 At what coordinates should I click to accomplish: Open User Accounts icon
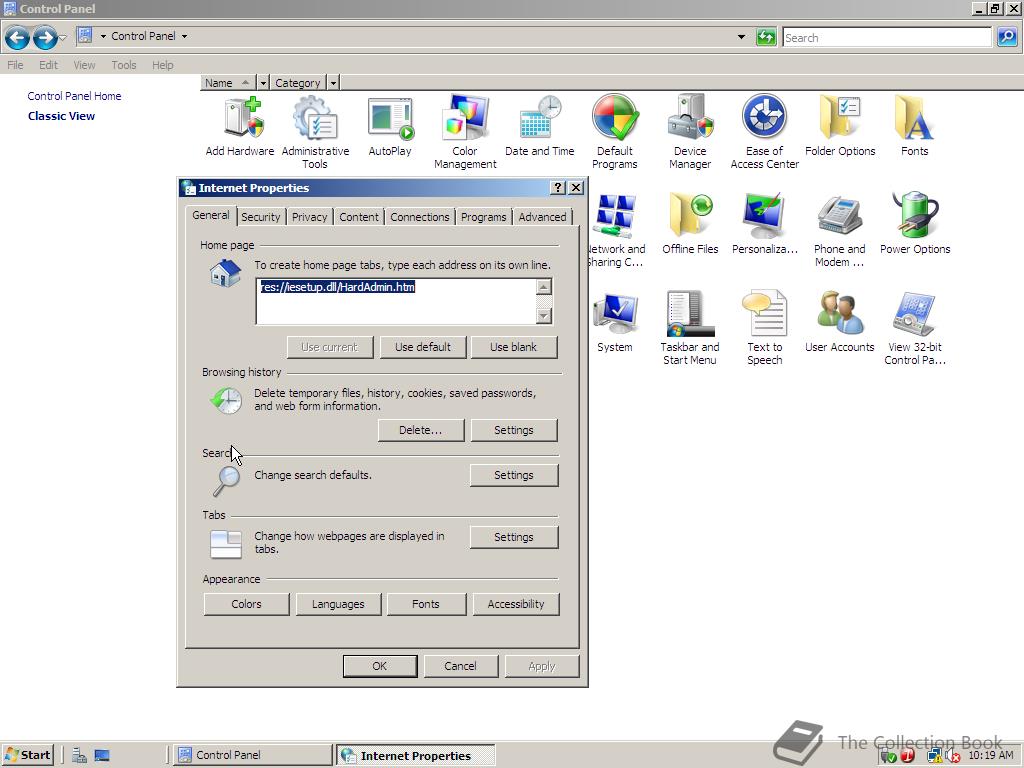point(840,323)
